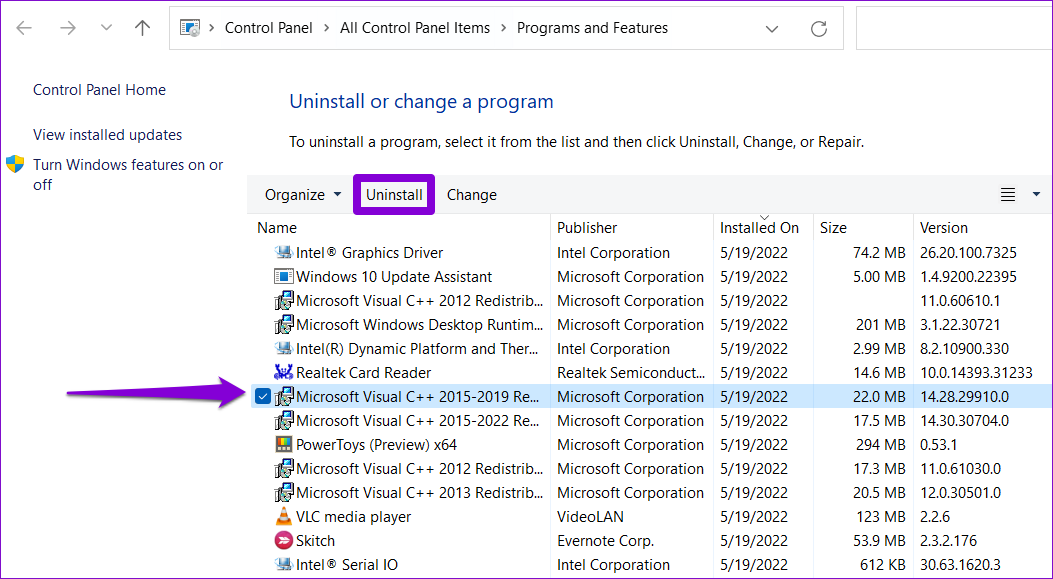1053x579 pixels.
Task: Sort by Installed On column header
Action: [x=760, y=228]
